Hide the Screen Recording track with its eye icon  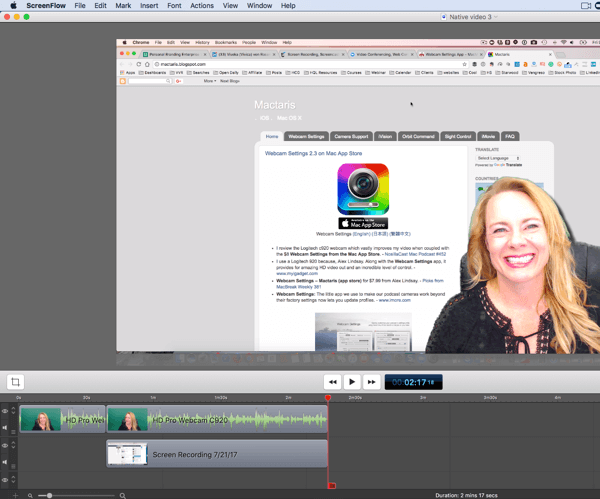[5, 446]
